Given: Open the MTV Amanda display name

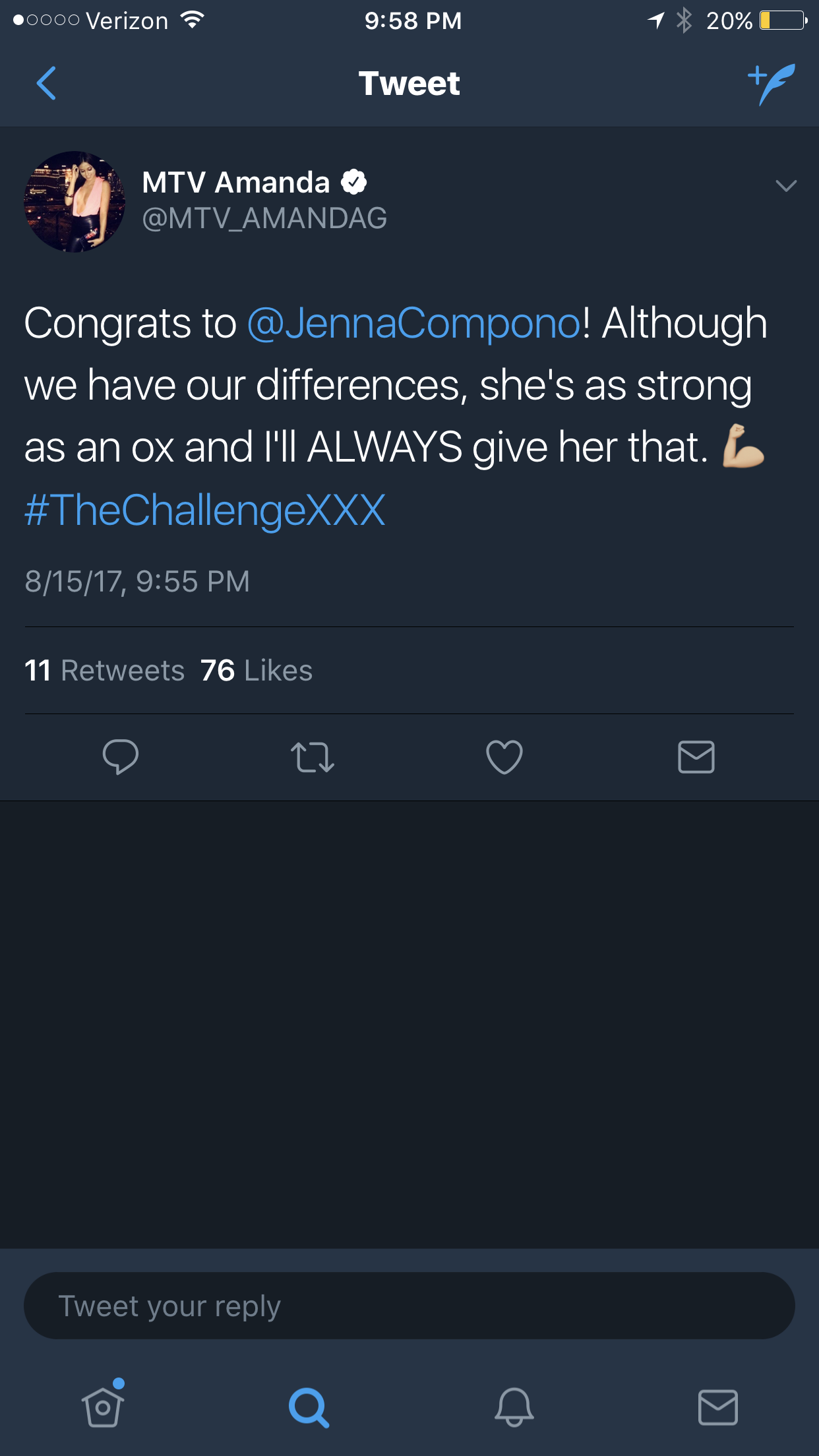Looking at the screenshot, I should tap(236, 183).
